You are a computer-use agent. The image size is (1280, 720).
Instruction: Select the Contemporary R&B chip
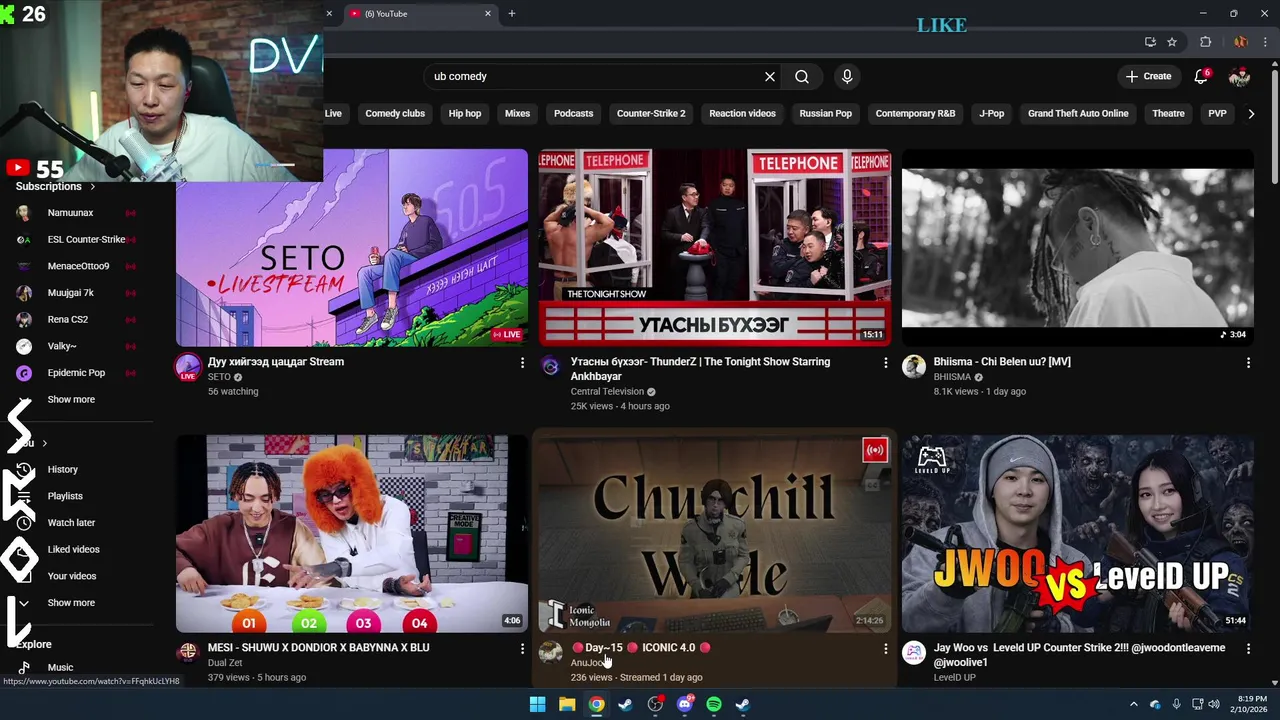(915, 114)
